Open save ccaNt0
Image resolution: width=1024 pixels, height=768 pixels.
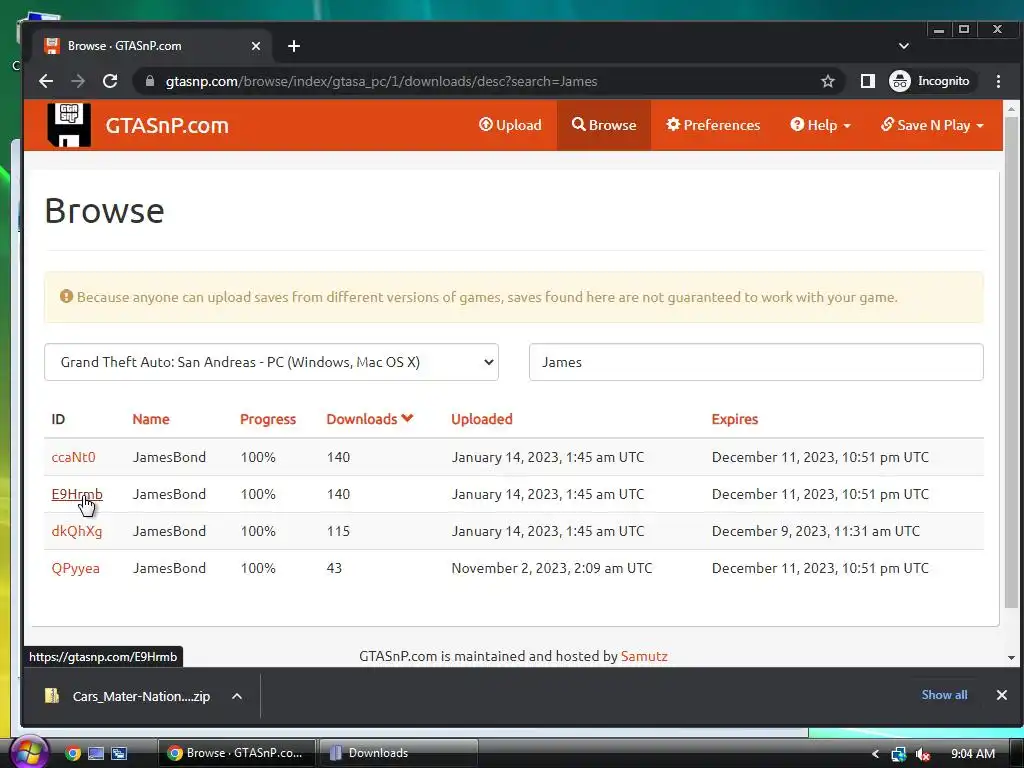click(73, 457)
